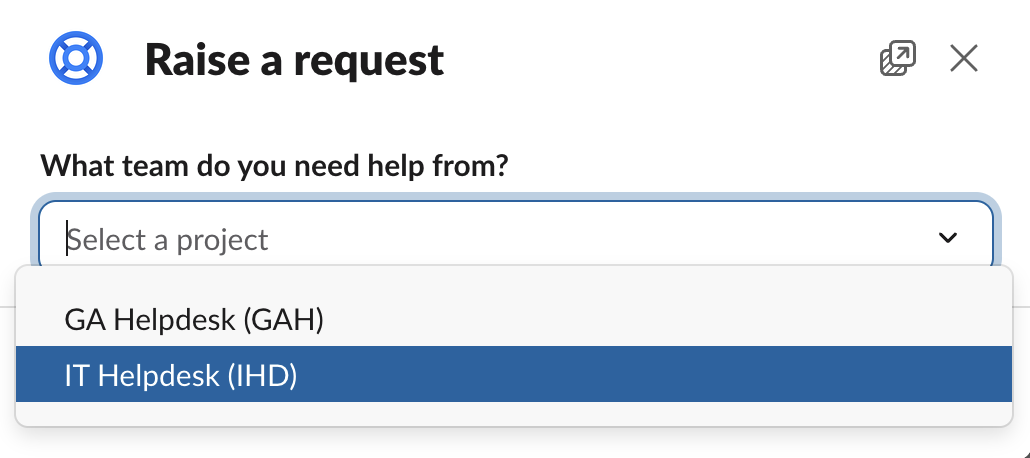The height and width of the screenshot is (458, 1030).
Task: Expand the Select a project chevron
Action: click(947, 238)
